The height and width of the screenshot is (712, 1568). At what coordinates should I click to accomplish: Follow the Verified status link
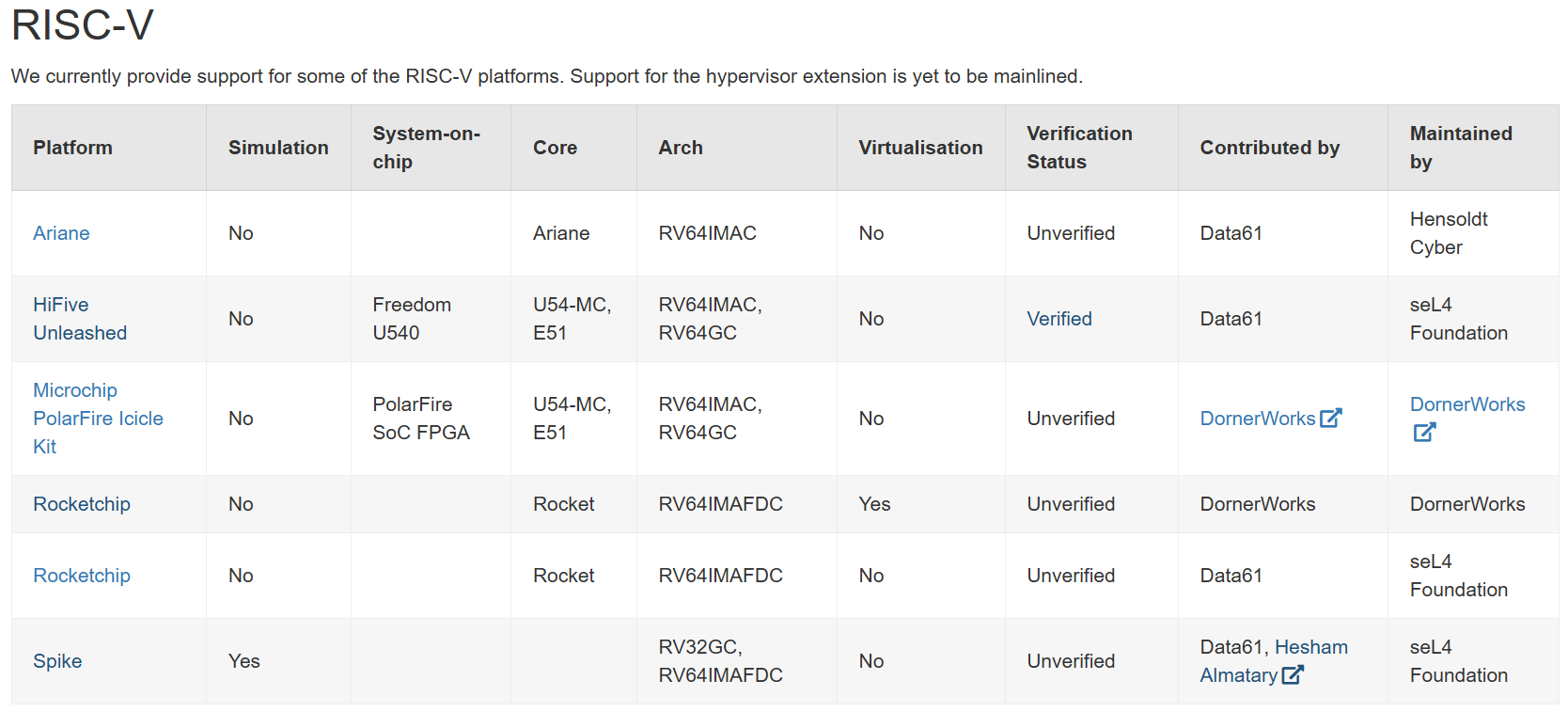coord(1059,319)
